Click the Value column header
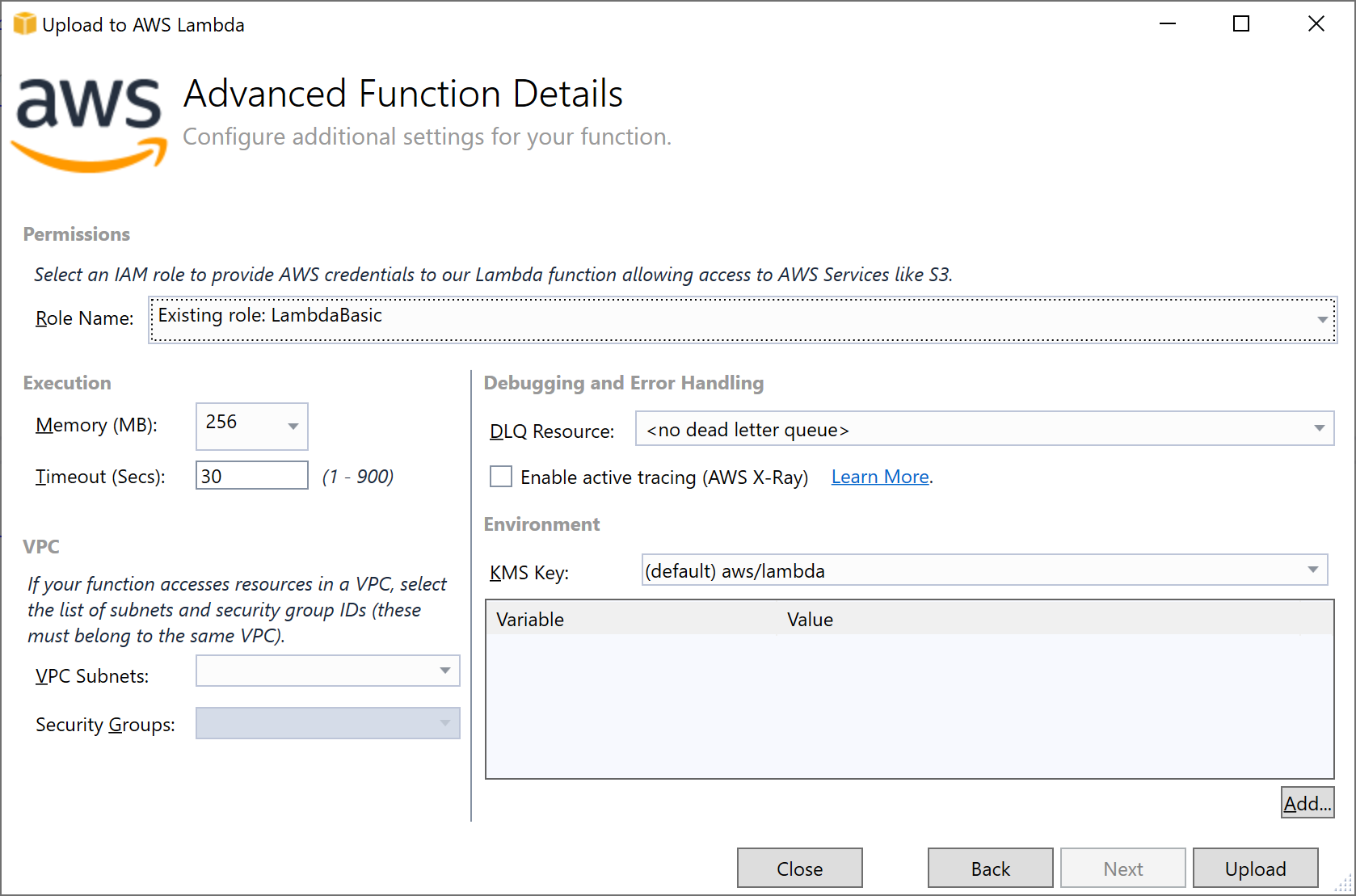 1040,619
